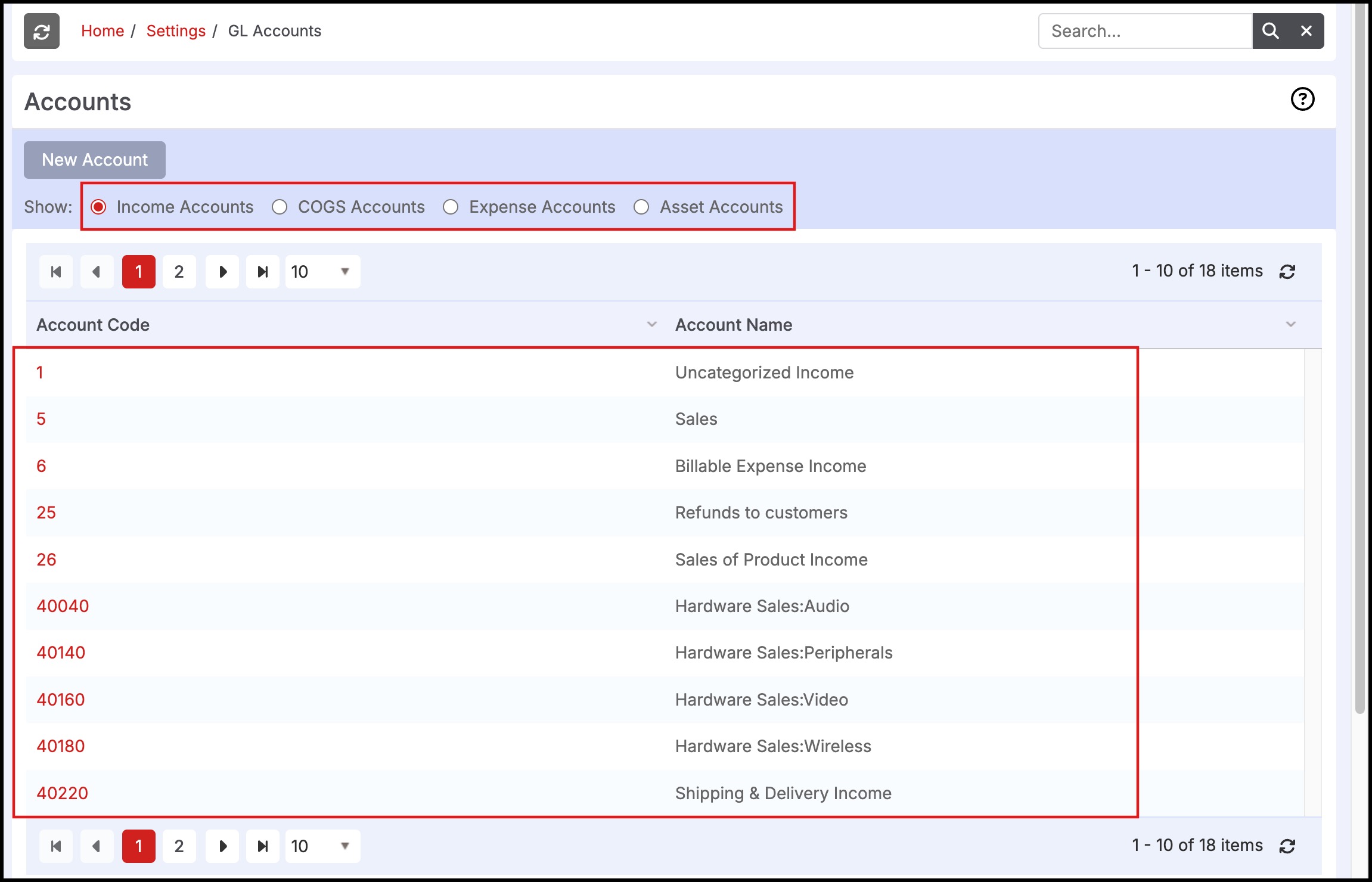This screenshot has width=1372, height=882.
Task: Click the search magnifier icon
Action: (x=1270, y=31)
